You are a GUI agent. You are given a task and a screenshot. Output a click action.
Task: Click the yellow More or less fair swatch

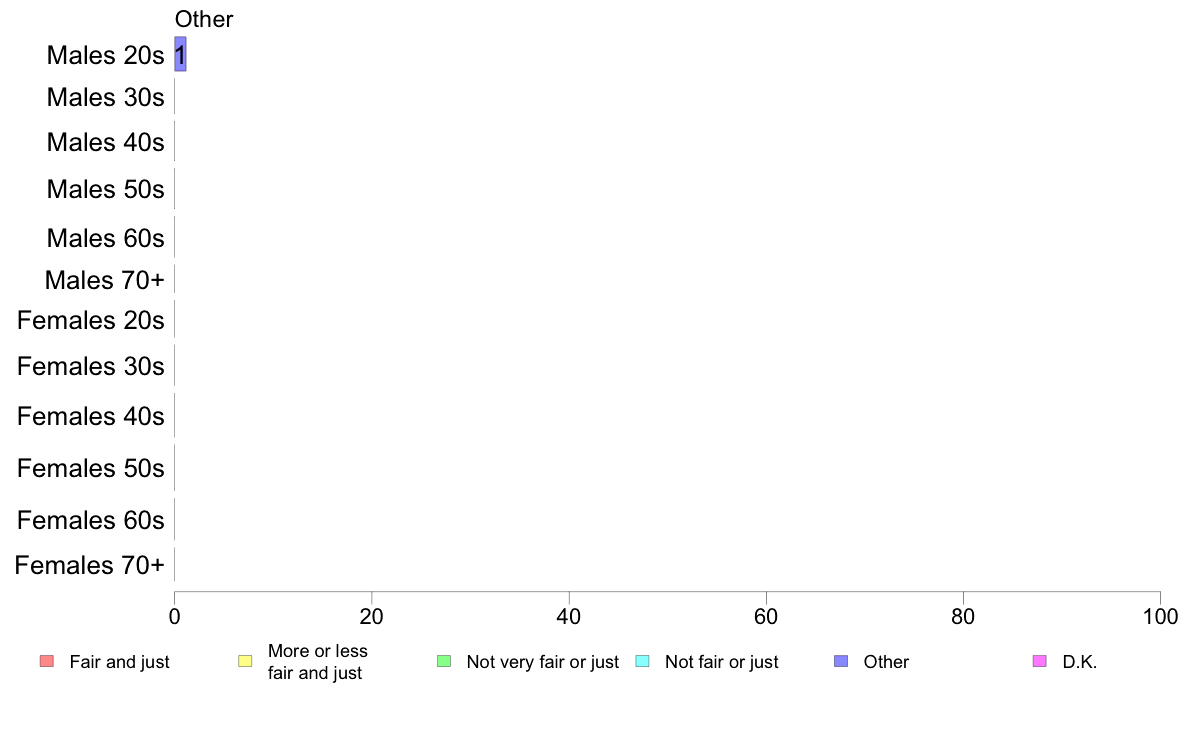pos(245,661)
